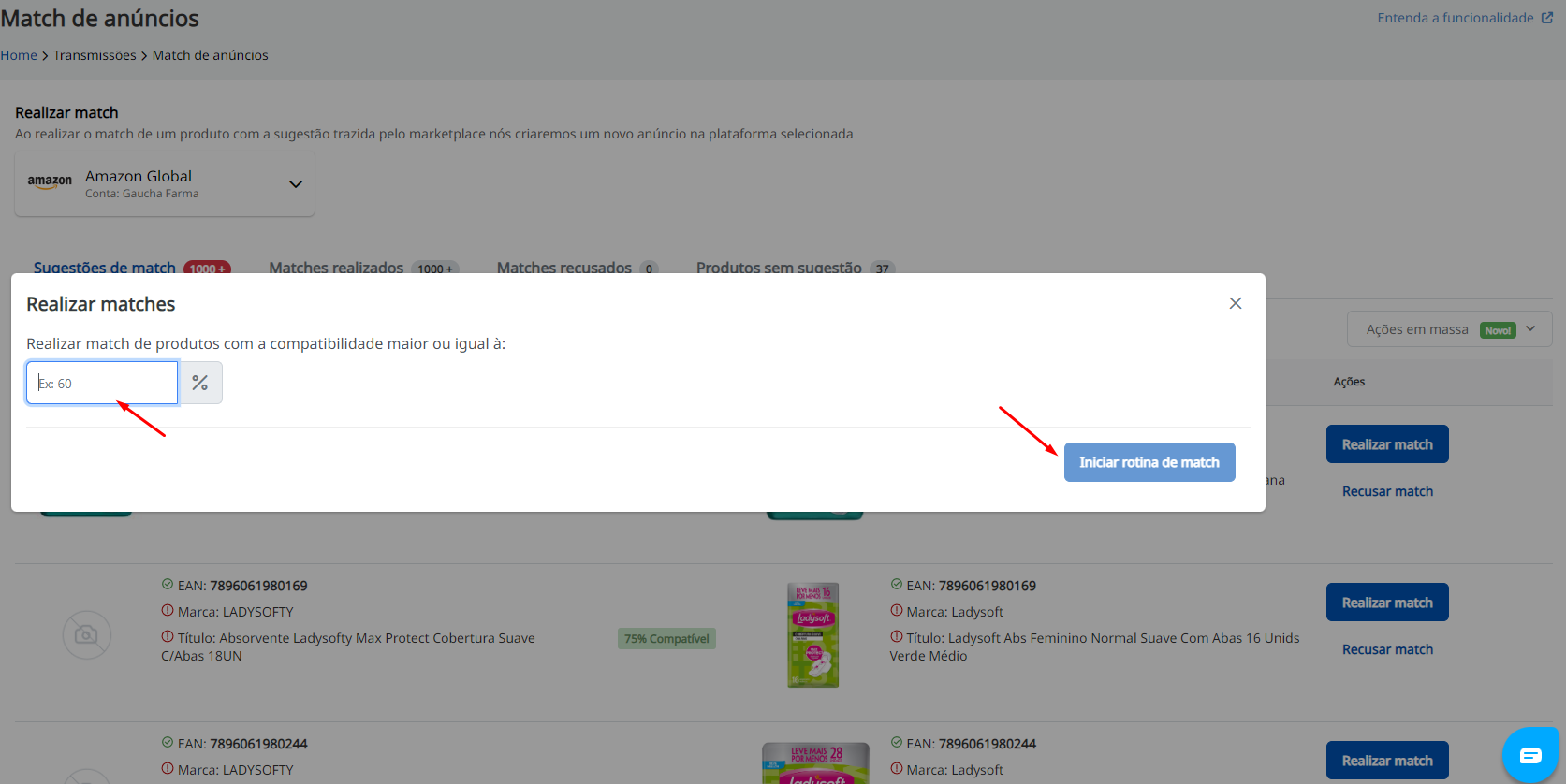Open the chat support widget
Screen dimensions: 1566x784
[x=1530, y=755]
